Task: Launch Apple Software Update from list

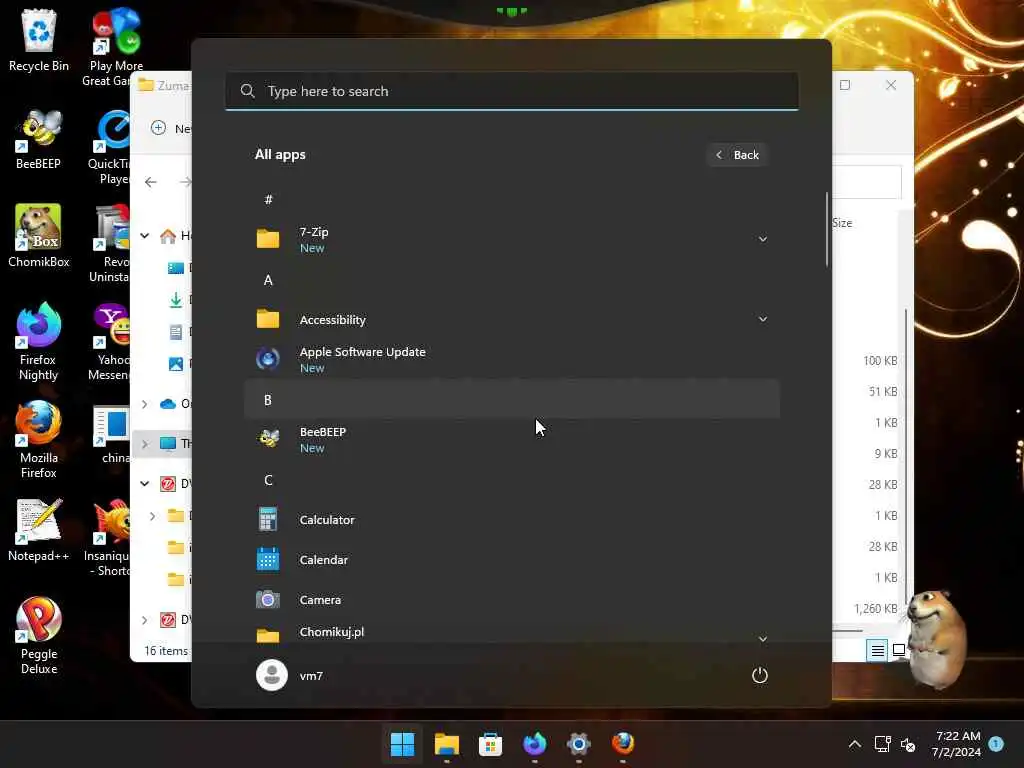Action: [x=511, y=359]
